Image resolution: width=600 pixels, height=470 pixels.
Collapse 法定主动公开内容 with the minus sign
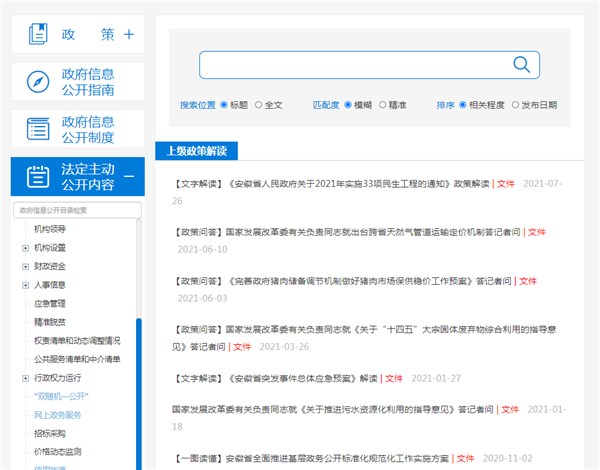point(129,176)
